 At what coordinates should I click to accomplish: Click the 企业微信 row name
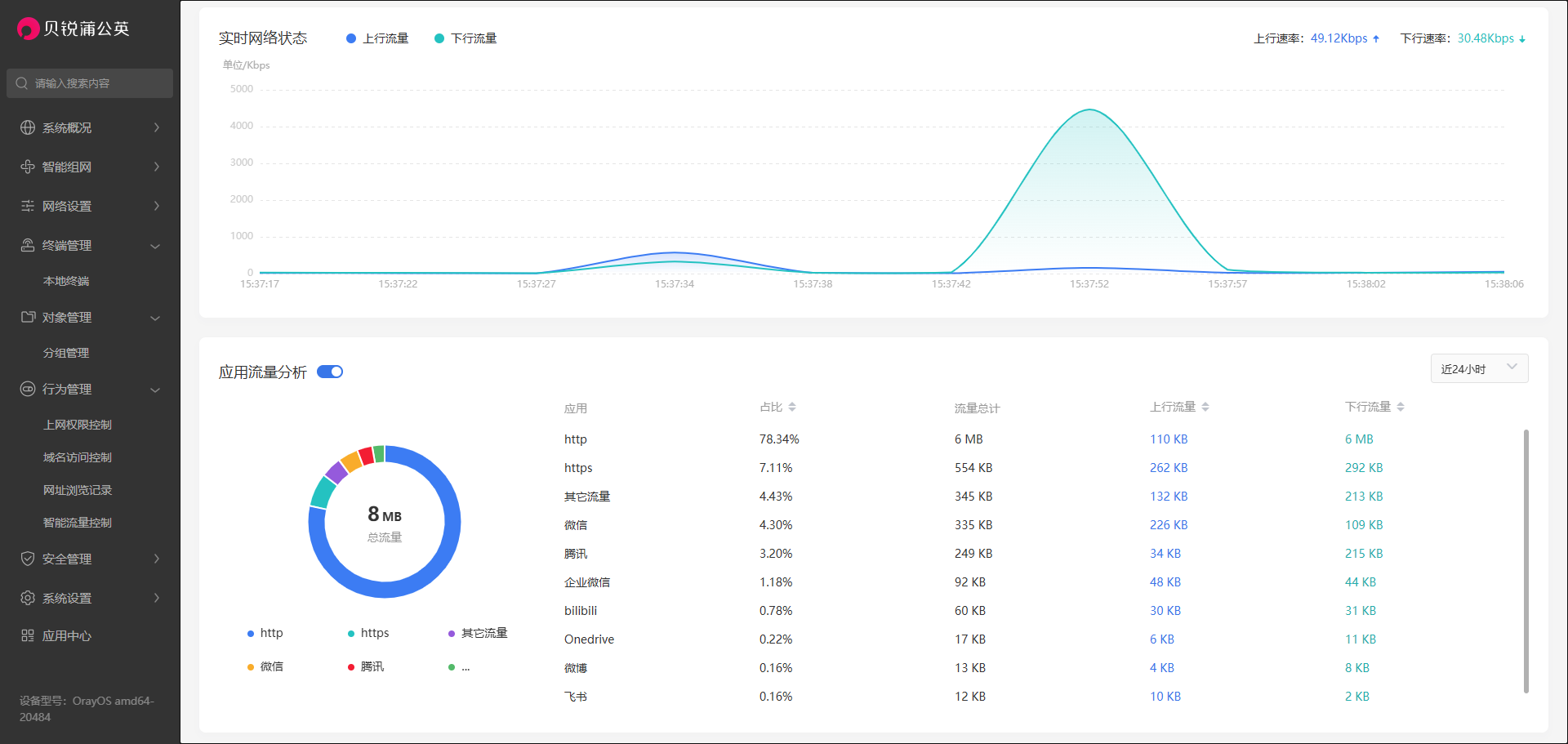587,582
